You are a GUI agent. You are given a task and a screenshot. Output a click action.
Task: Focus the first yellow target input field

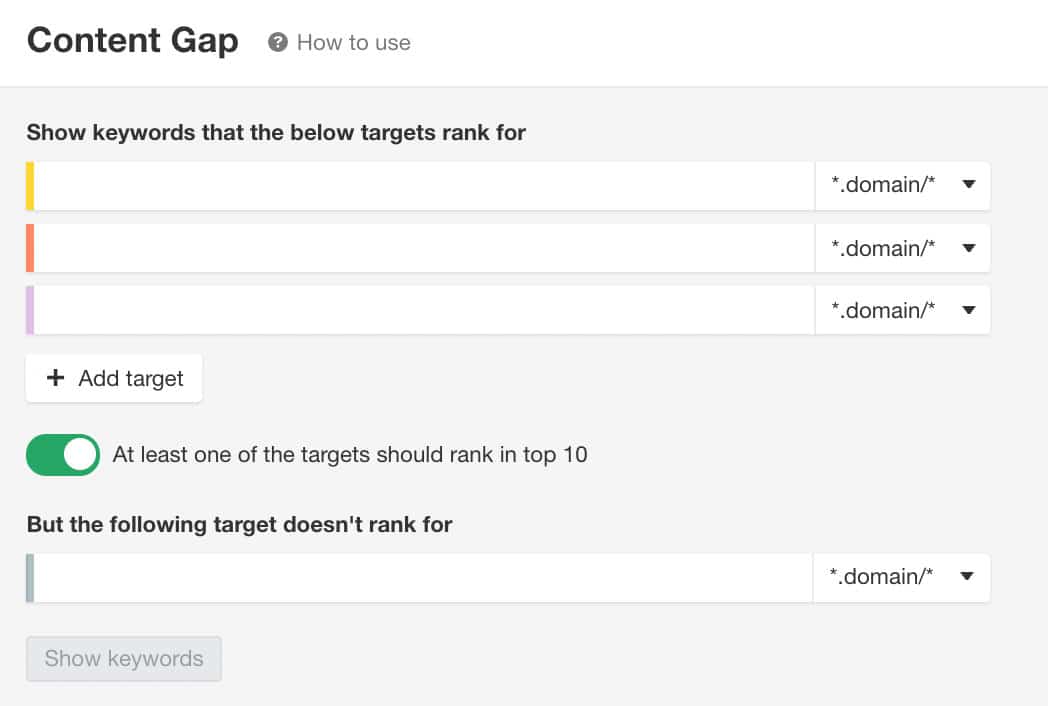click(424, 186)
